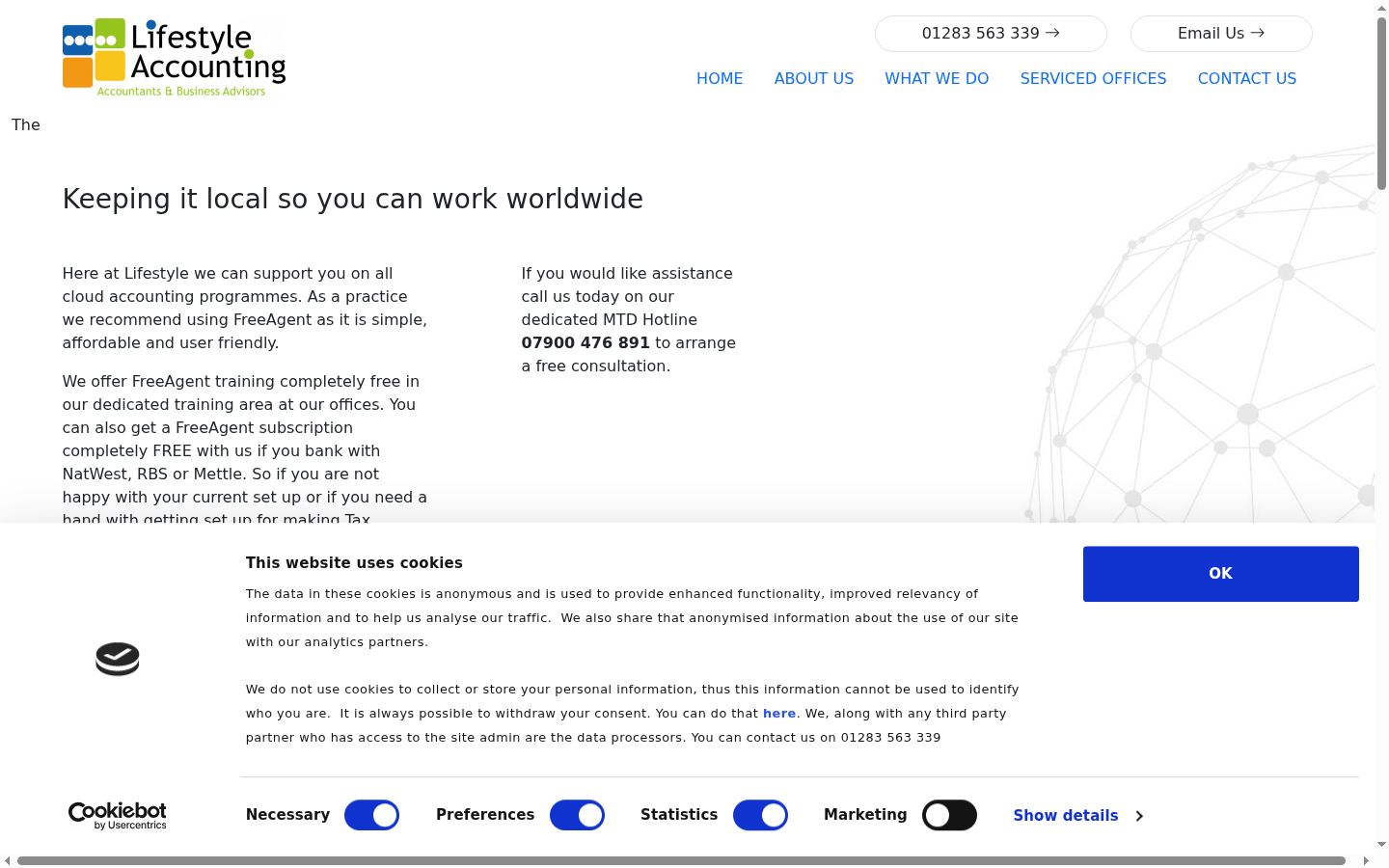Click 'This website uses cookies' title
Viewport: 1389px width, 868px height.
(x=354, y=563)
